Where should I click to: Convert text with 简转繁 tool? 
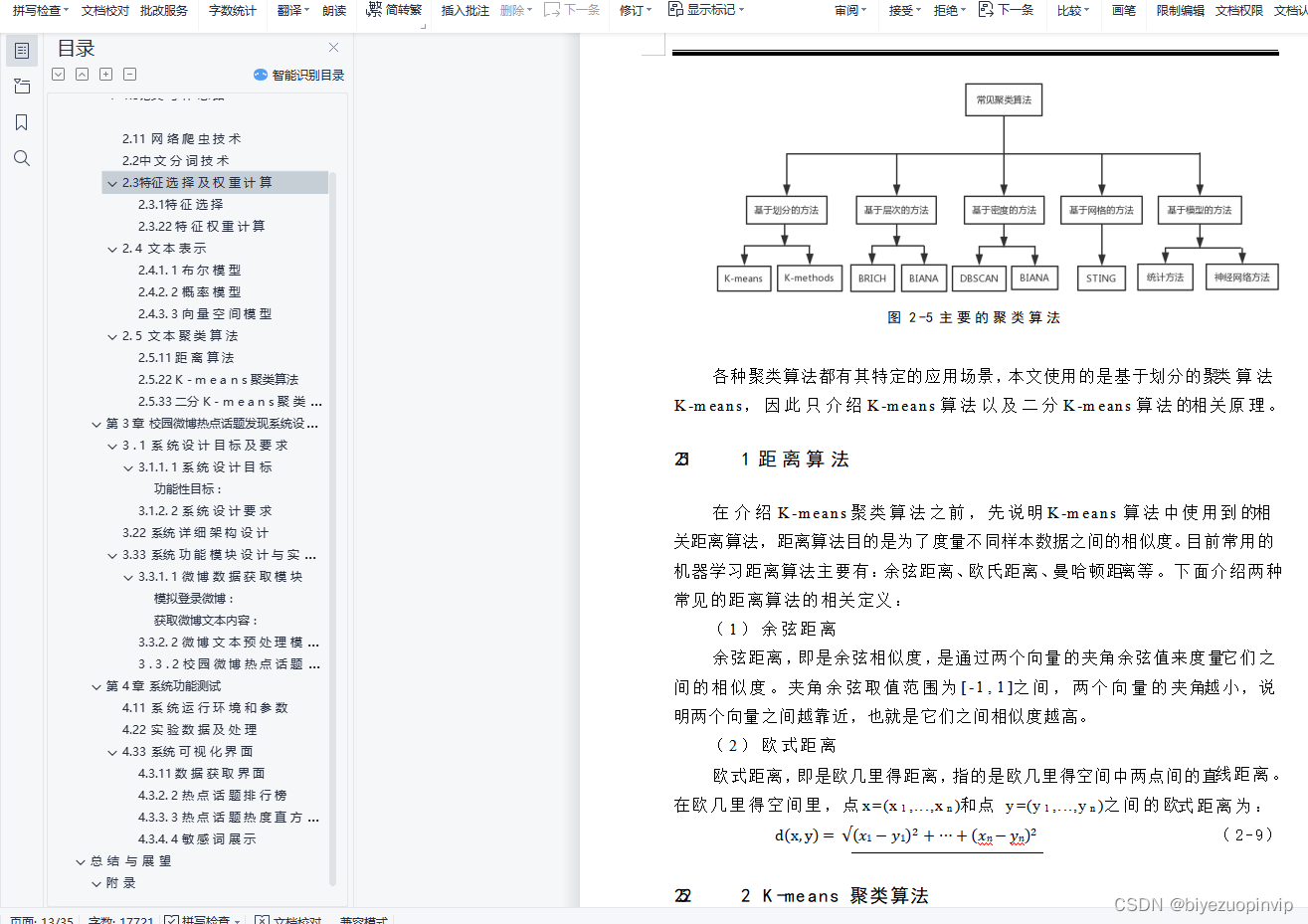pyautogui.click(x=402, y=11)
